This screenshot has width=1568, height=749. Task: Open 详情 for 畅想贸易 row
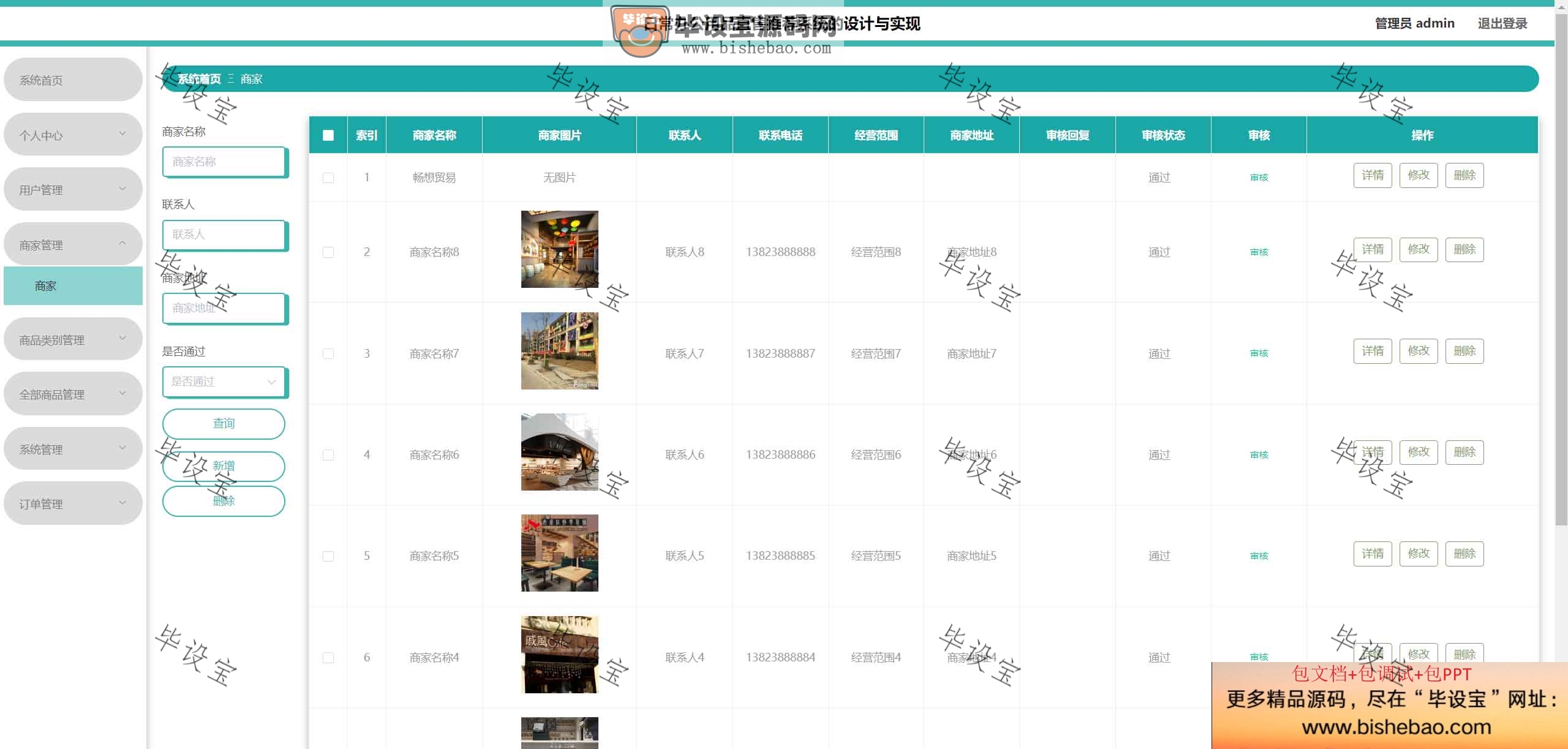[x=1373, y=175]
